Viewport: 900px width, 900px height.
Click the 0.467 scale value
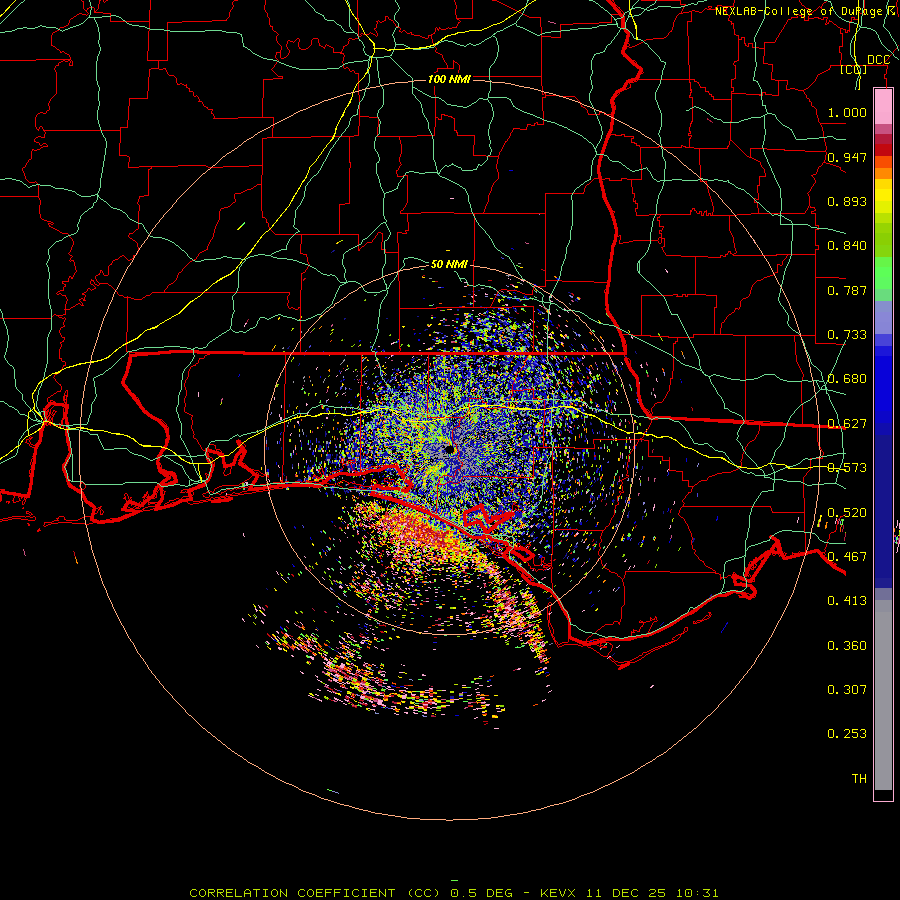pyautogui.click(x=847, y=557)
